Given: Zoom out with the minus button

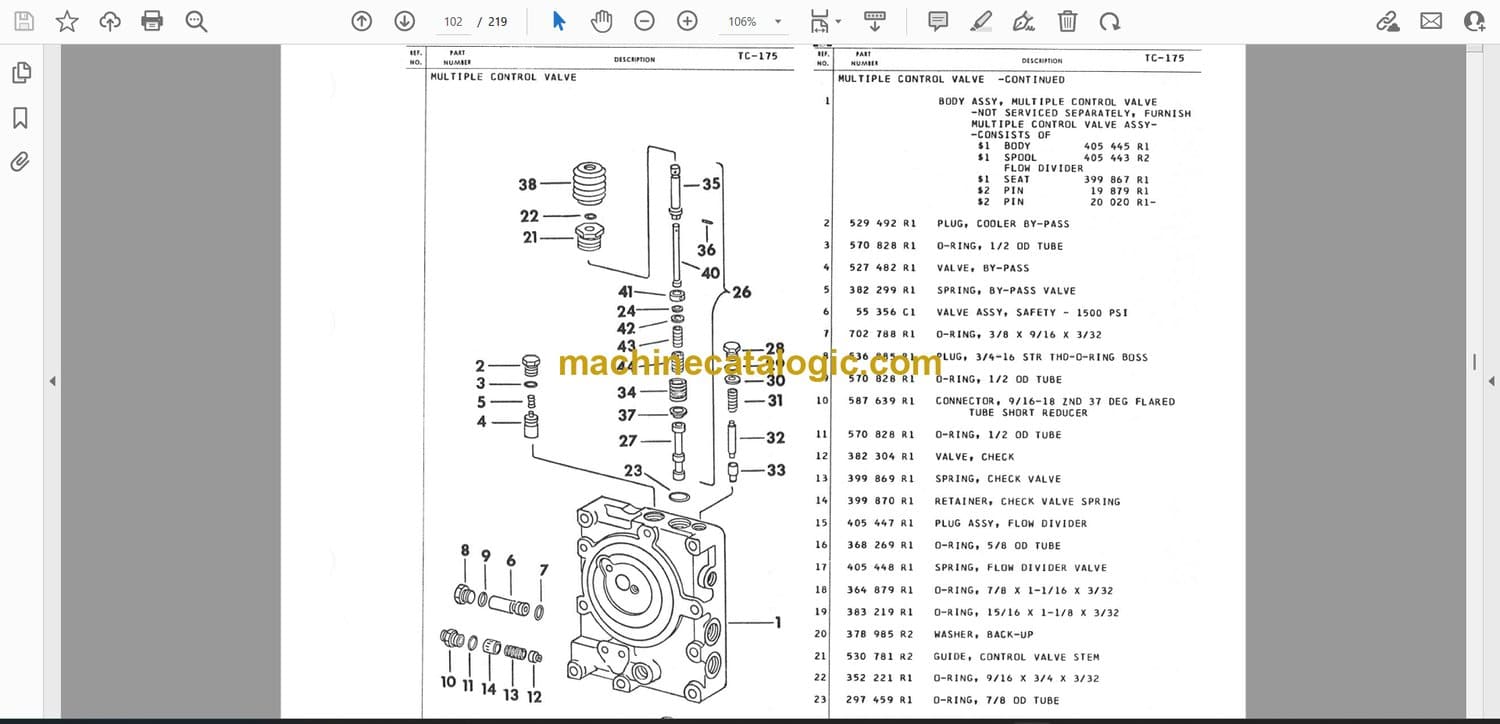Looking at the screenshot, I should point(645,21).
